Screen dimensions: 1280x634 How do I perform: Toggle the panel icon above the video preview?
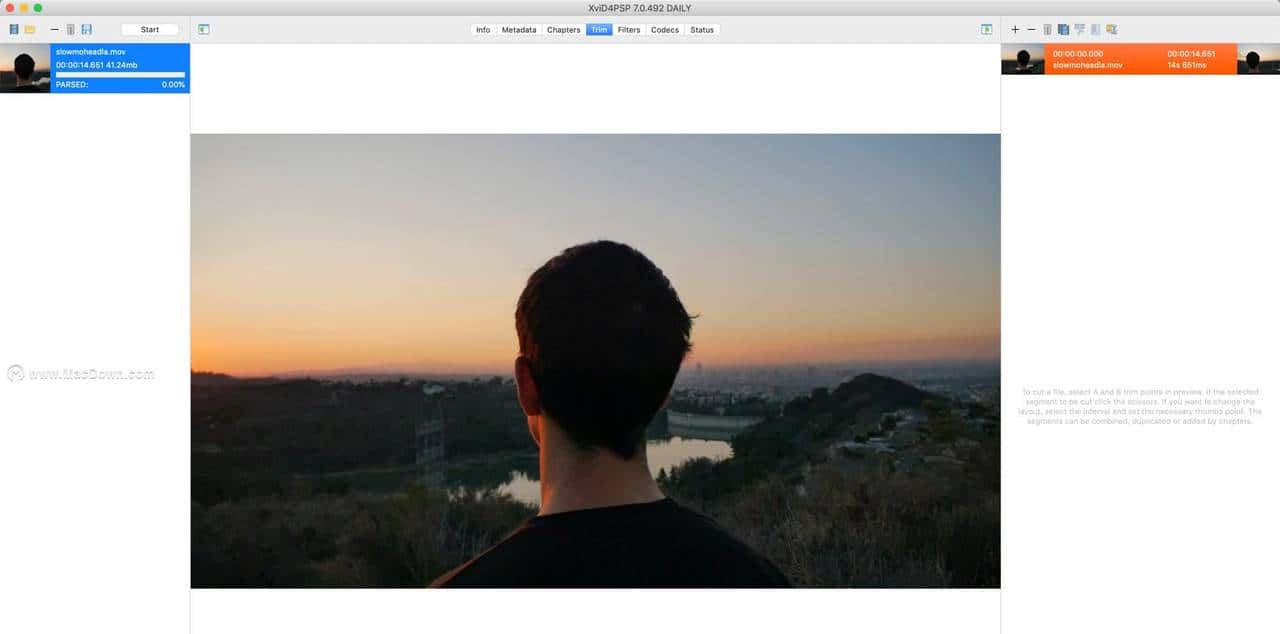pos(204,29)
